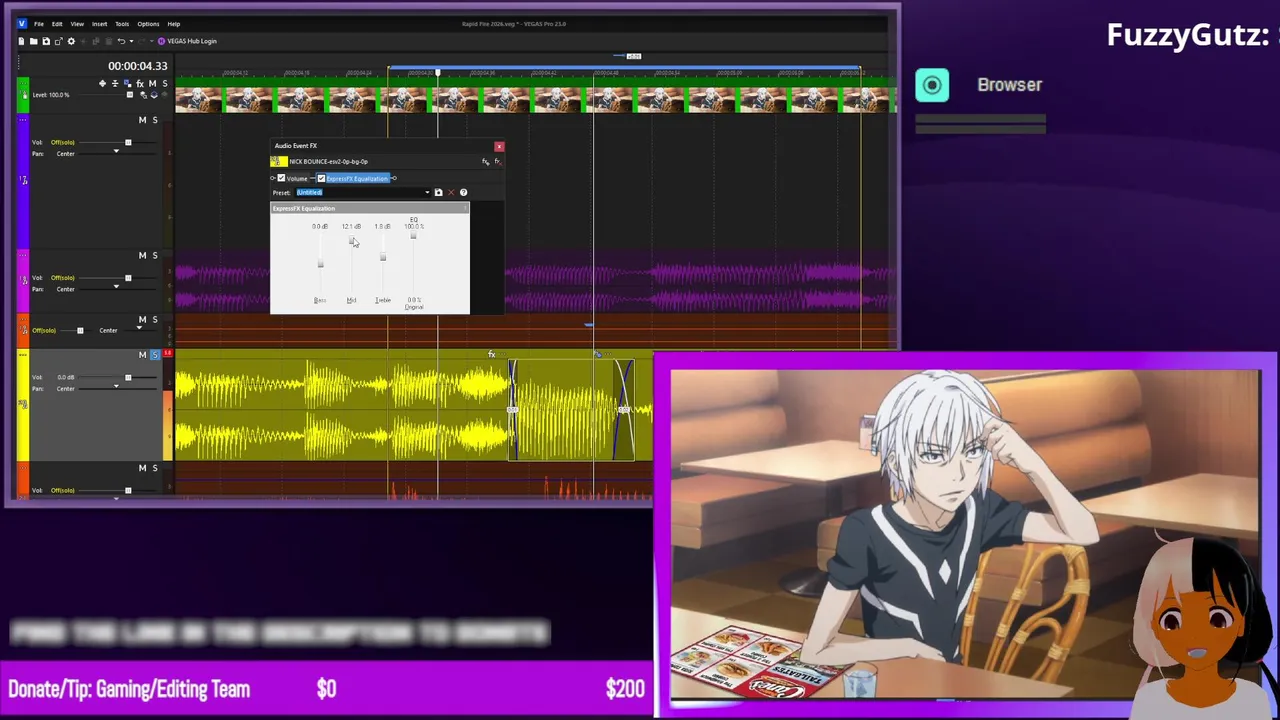Uncheck the ExpressFX Equalization checkbox
The height and width of the screenshot is (720, 1280).
[321, 178]
